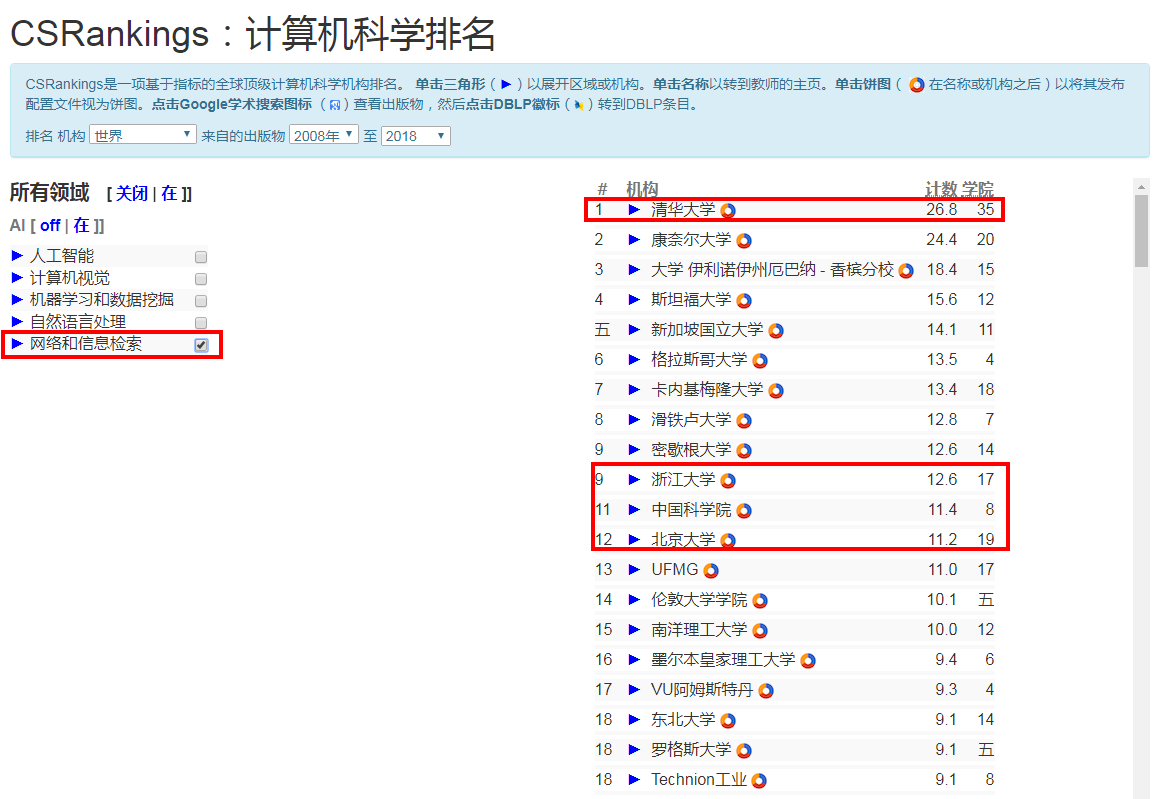Open 滑铁卢大学's pie chart
The height and width of the screenshot is (799, 1160).
pyautogui.click(x=742, y=419)
